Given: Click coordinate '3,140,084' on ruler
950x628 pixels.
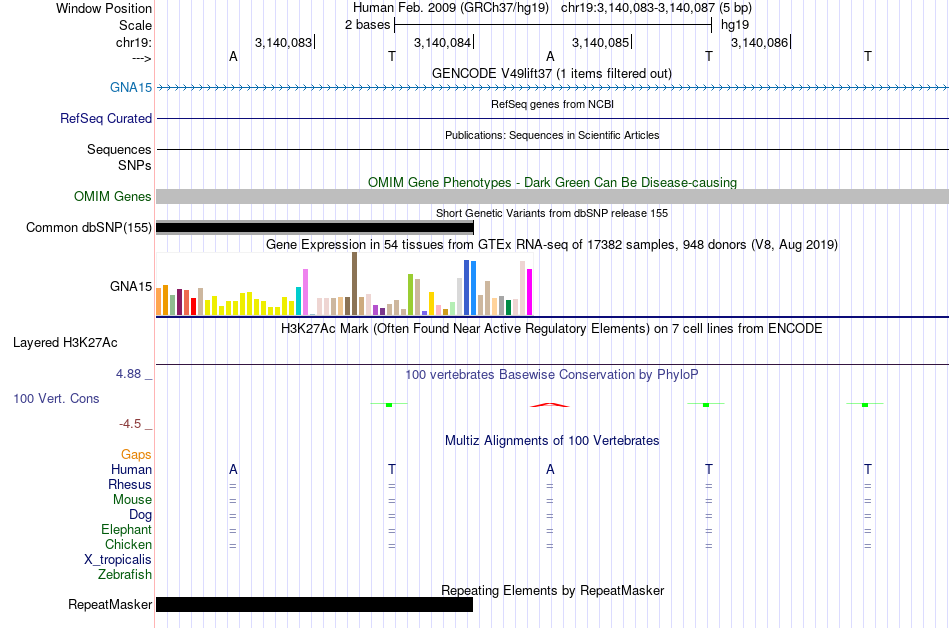Looking at the screenshot, I should 442,42.
